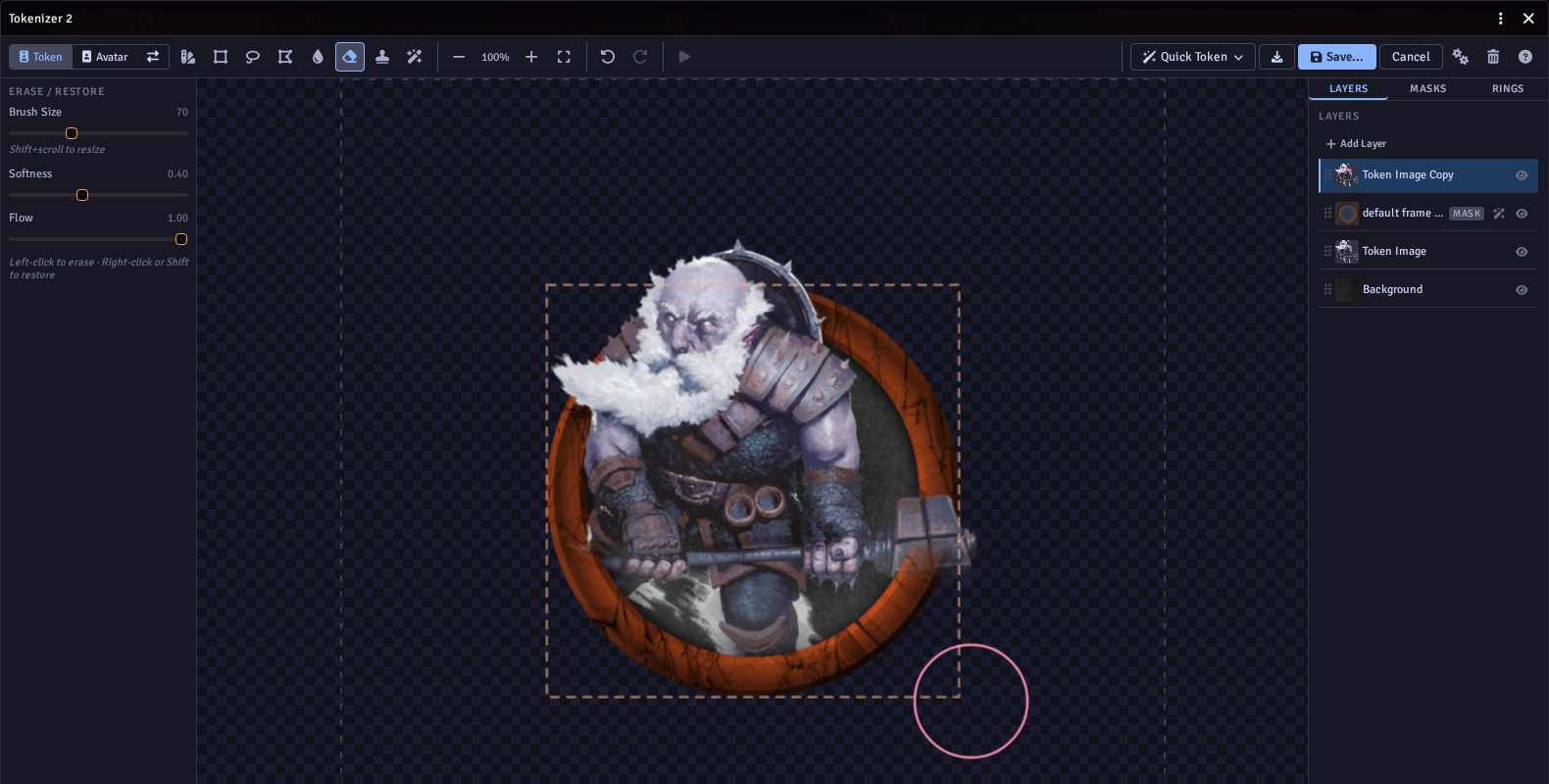Click the play arrow button
Viewport: 1549px width, 784px height.
click(684, 57)
